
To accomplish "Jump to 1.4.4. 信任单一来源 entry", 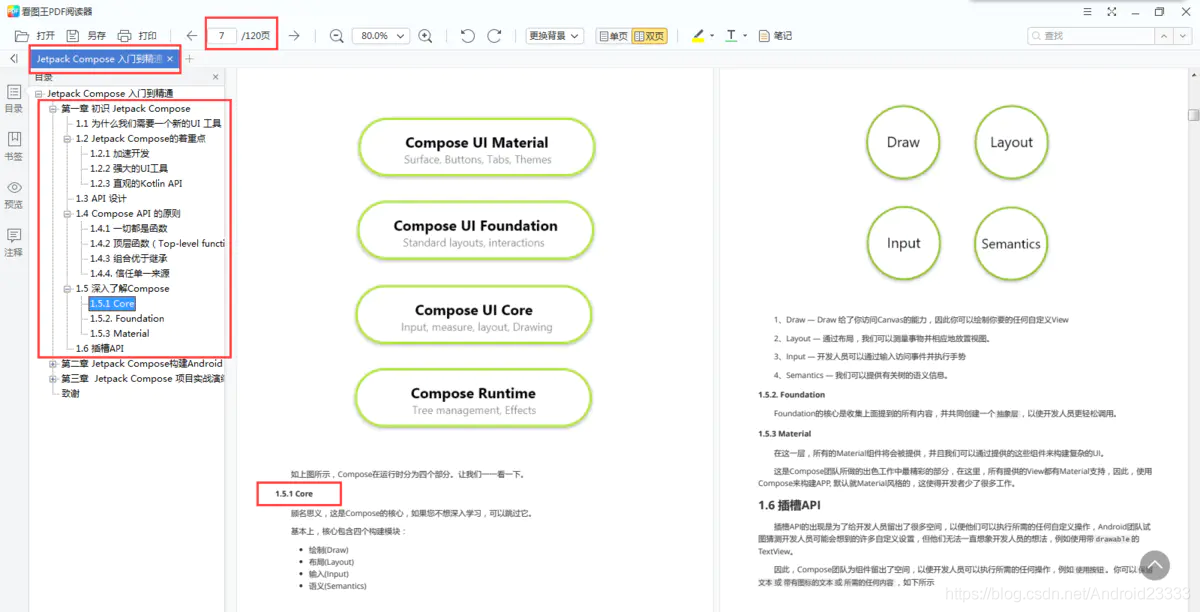I will click(130, 273).
